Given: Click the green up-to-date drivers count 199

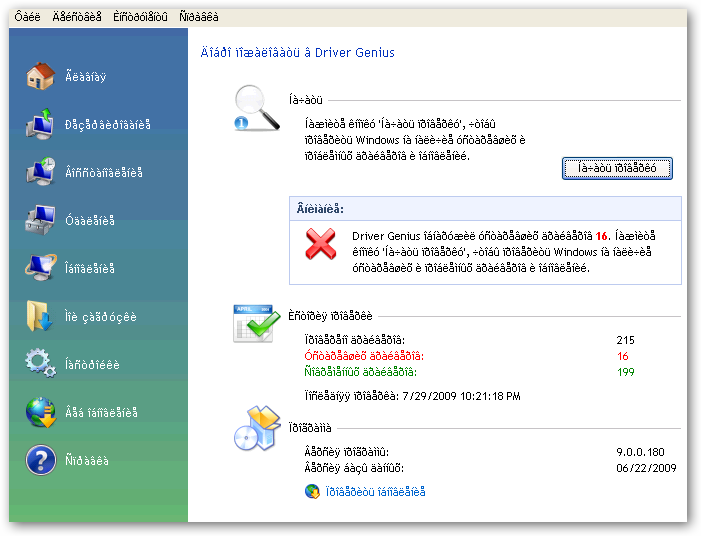Looking at the screenshot, I should tap(625, 372).
